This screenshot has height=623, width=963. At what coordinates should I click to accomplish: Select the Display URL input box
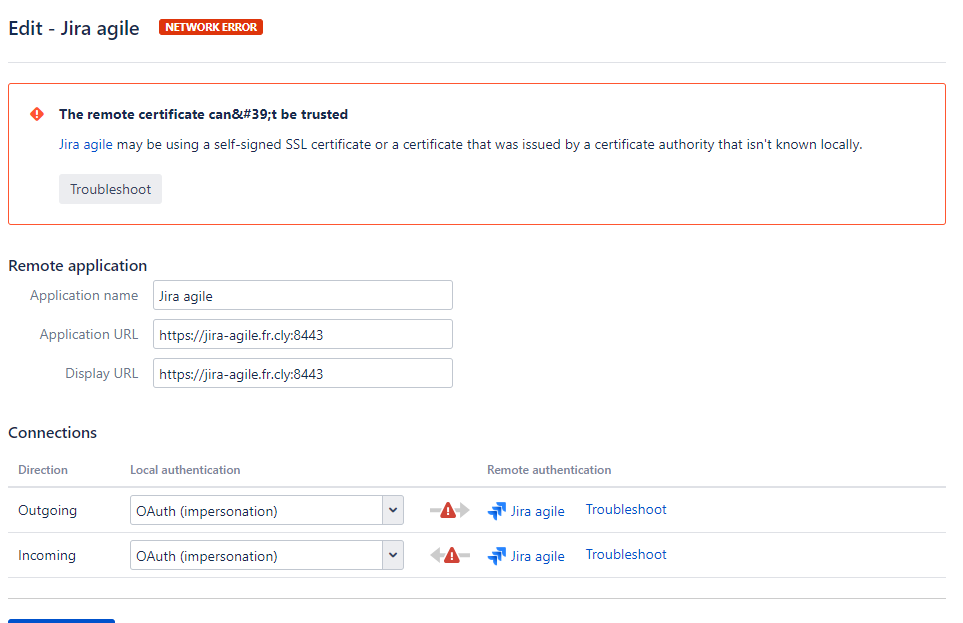(302, 373)
